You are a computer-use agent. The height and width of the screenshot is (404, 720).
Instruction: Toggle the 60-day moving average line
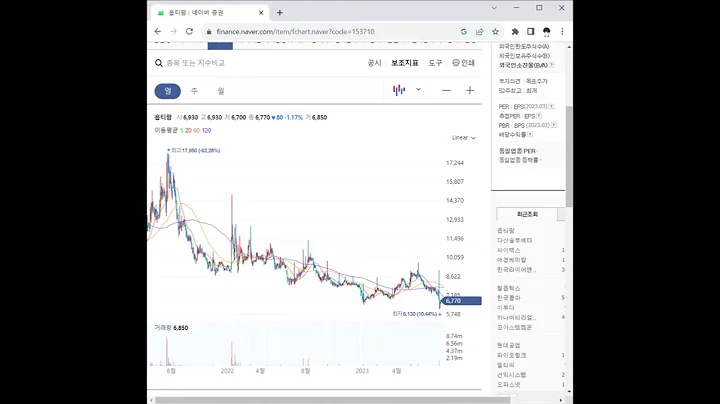(197, 130)
